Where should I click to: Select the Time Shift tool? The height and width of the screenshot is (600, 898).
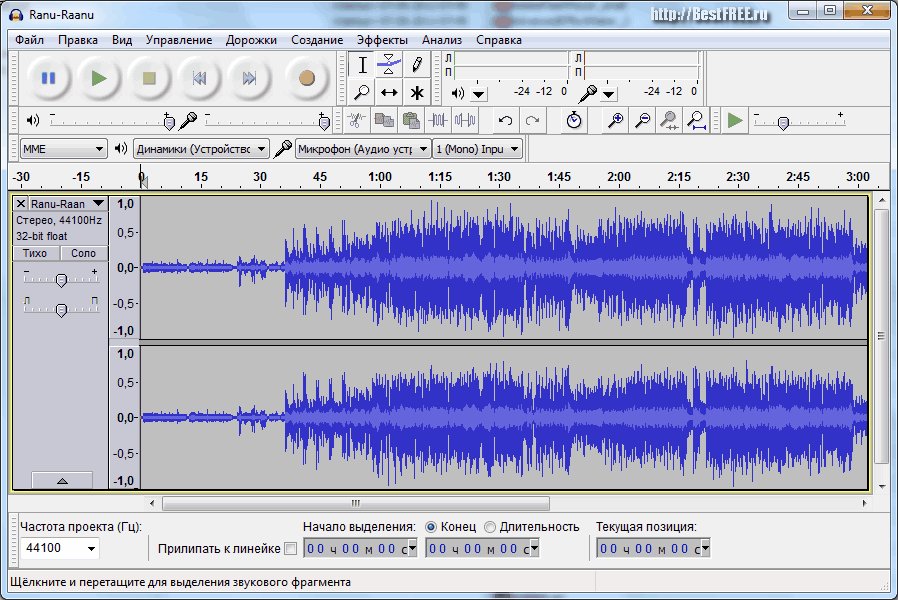(x=389, y=92)
